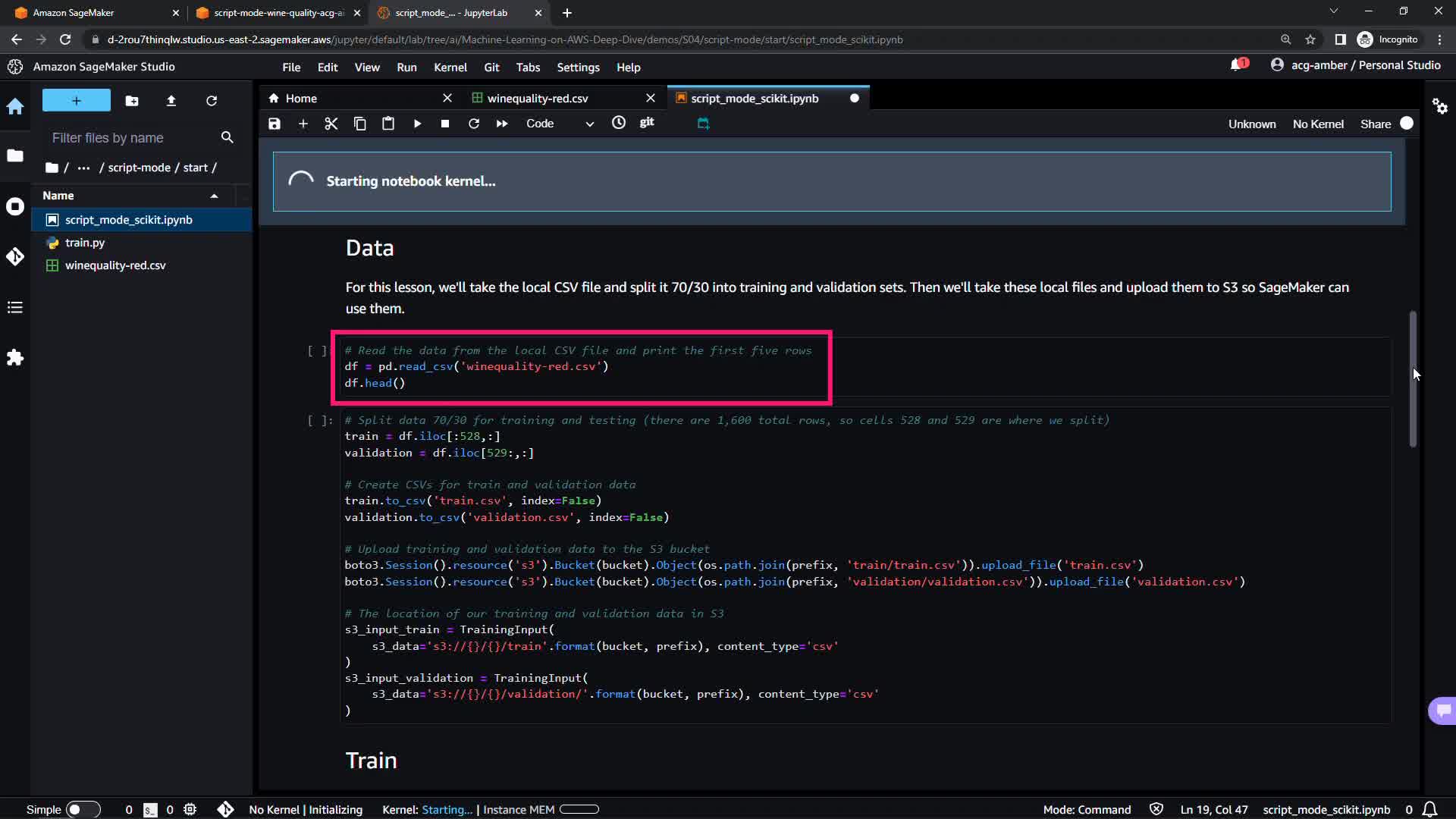Click the Filter files by name field
This screenshot has width=1456, height=819.
(x=129, y=138)
